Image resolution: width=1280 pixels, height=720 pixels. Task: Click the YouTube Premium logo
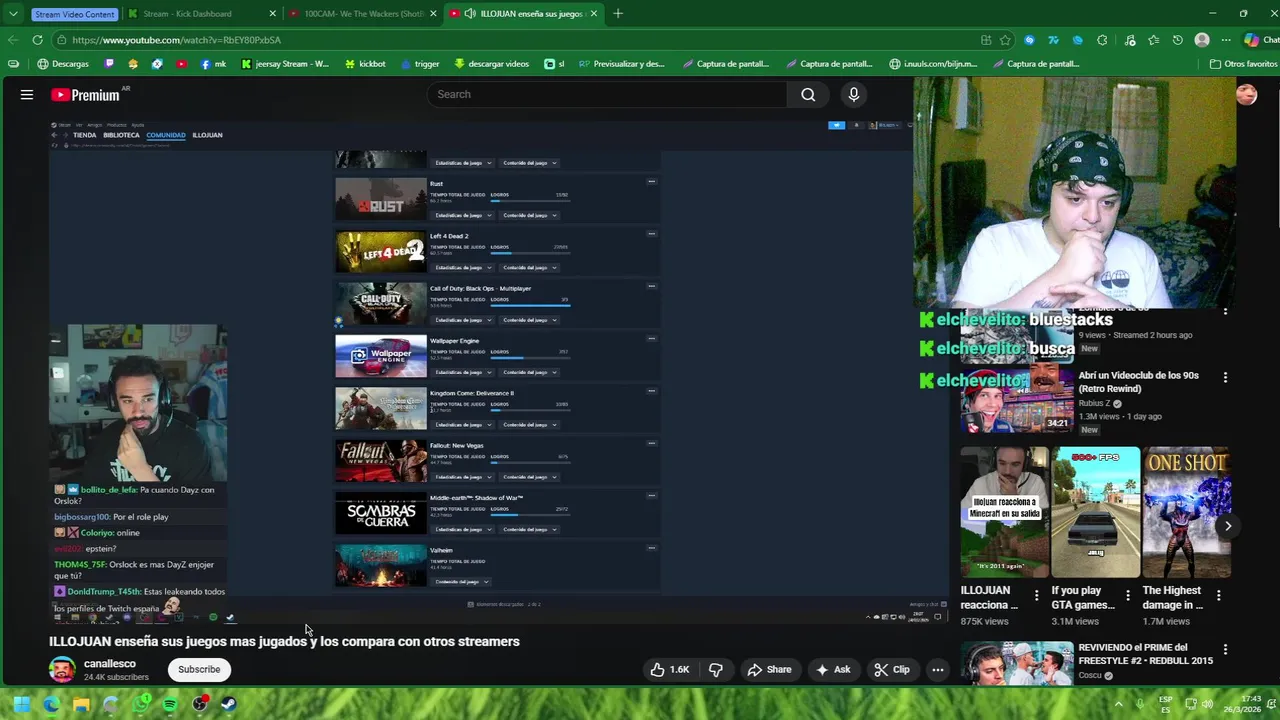coord(87,95)
